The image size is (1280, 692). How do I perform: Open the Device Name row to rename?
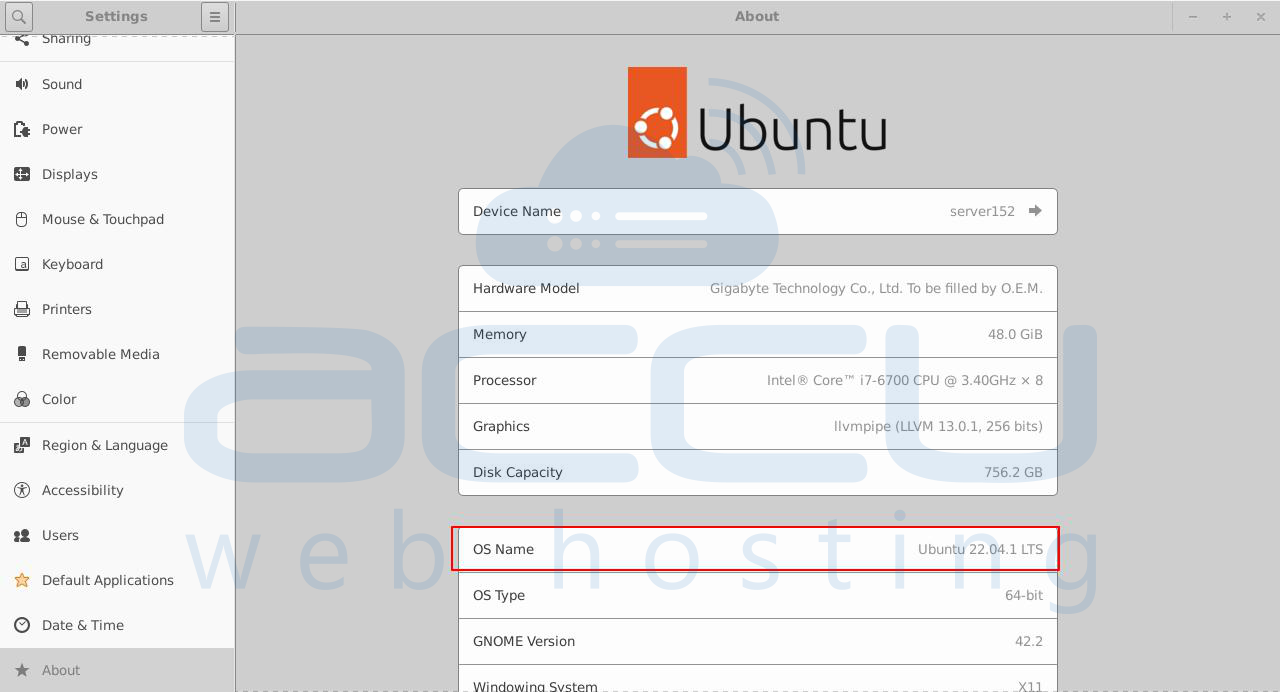(758, 211)
